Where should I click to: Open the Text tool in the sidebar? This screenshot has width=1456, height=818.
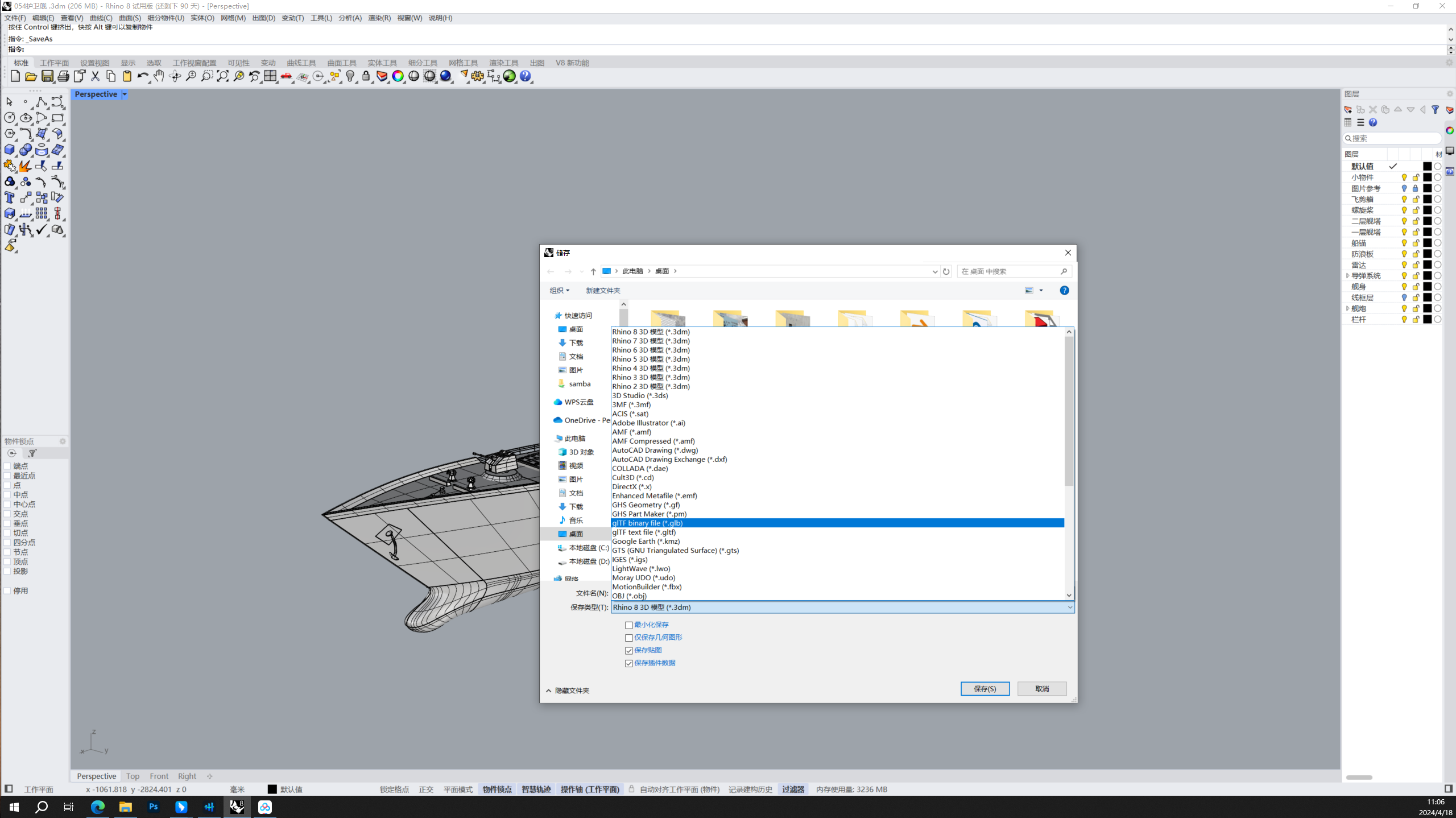(x=10, y=197)
